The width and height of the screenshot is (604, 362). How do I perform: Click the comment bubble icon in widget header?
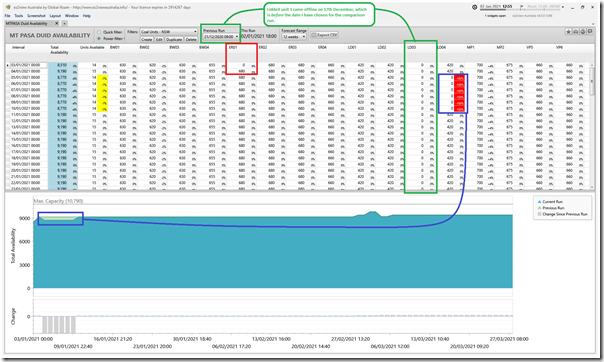click(590, 32)
